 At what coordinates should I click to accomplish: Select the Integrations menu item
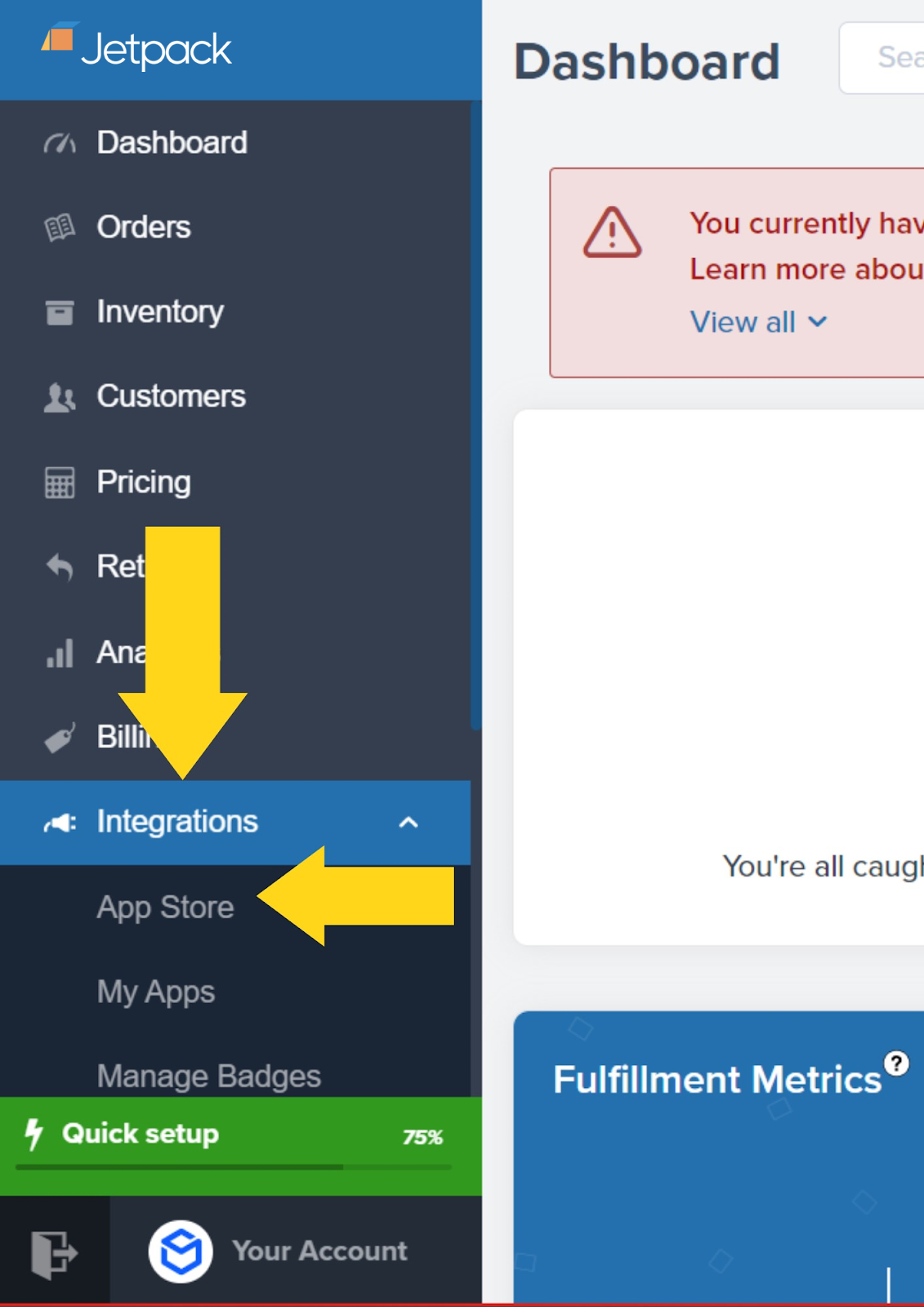tap(235, 823)
